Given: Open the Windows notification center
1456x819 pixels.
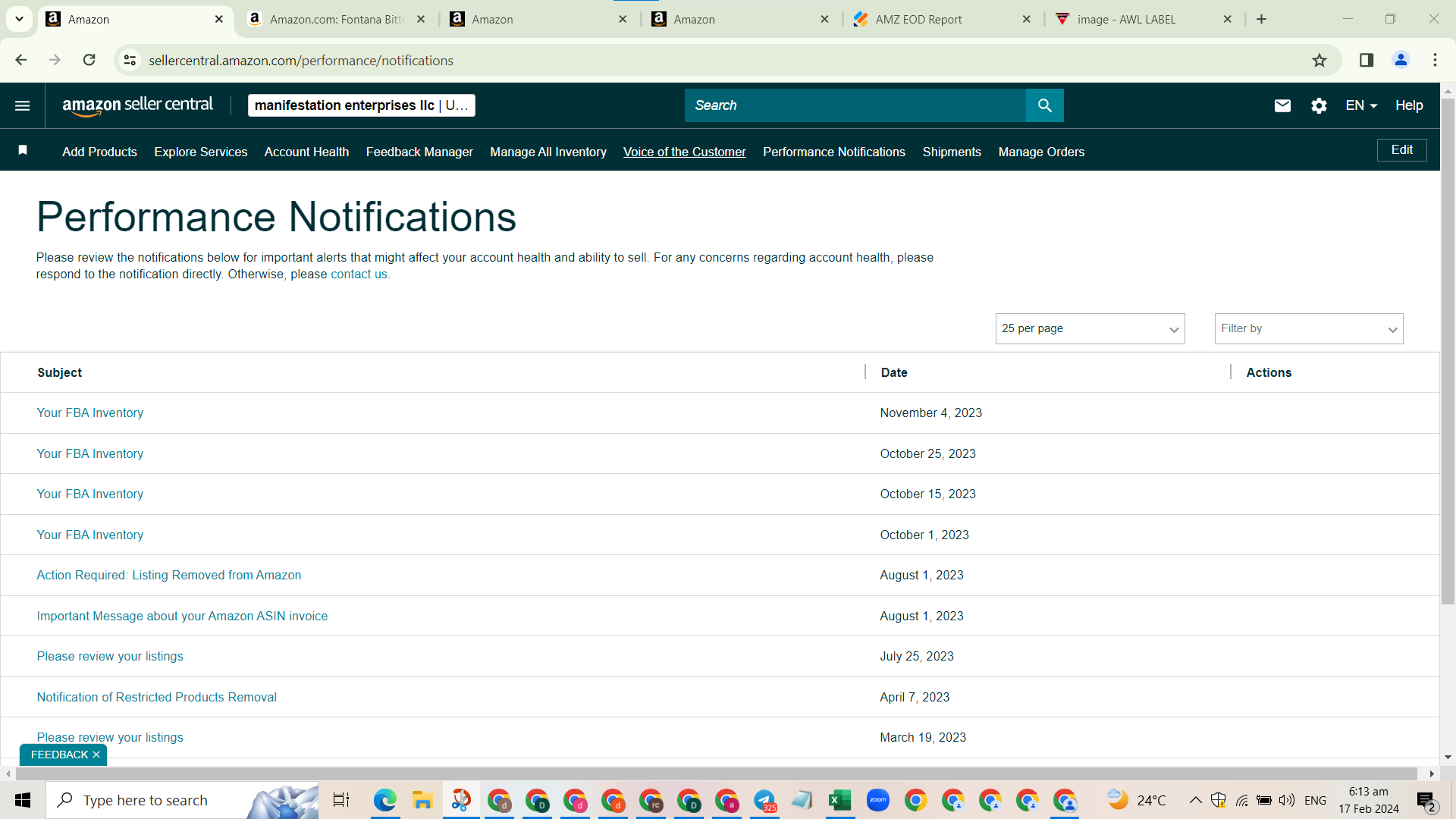Looking at the screenshot, I should click(x=1426, y=801).
